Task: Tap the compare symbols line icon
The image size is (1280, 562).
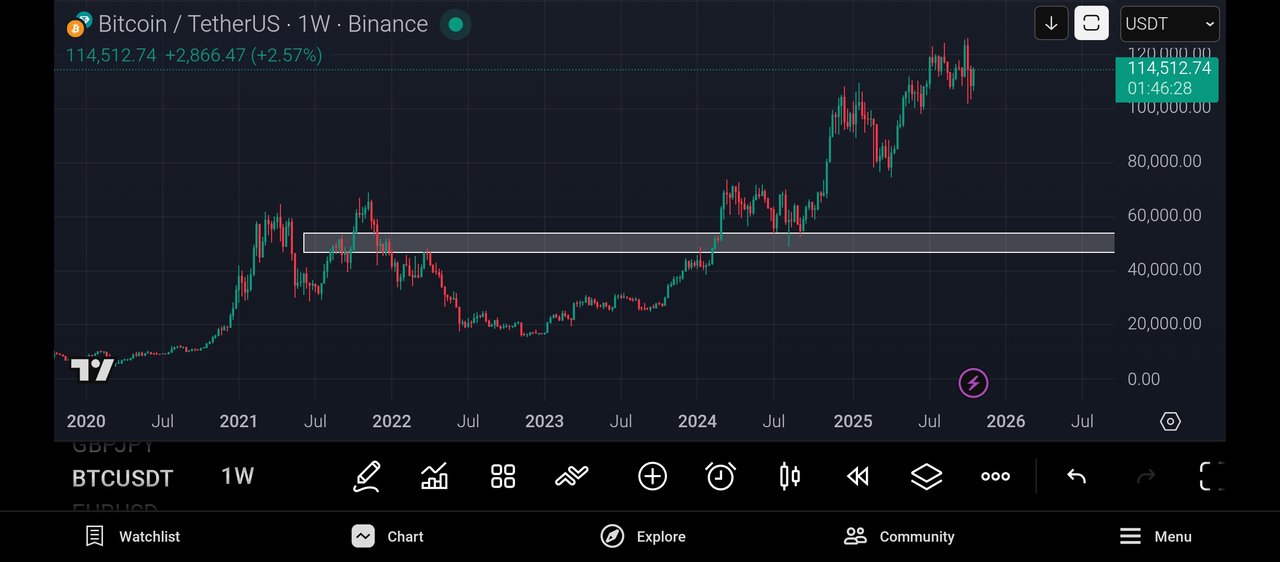Action: 572,477
